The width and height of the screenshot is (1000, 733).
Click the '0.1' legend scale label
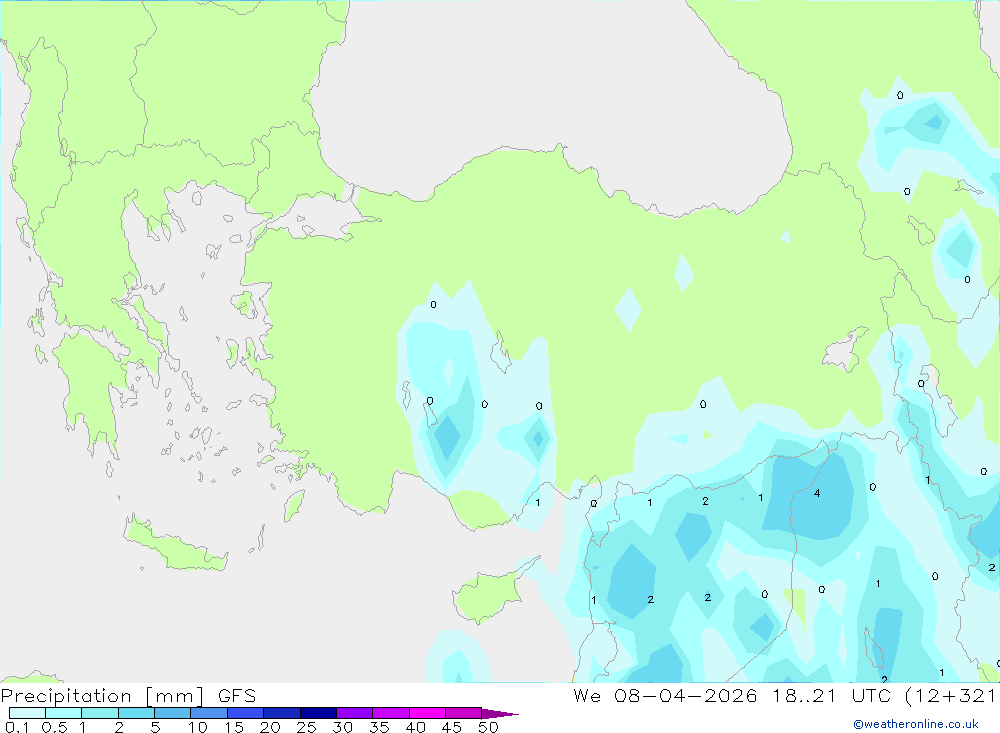(17, 727)
